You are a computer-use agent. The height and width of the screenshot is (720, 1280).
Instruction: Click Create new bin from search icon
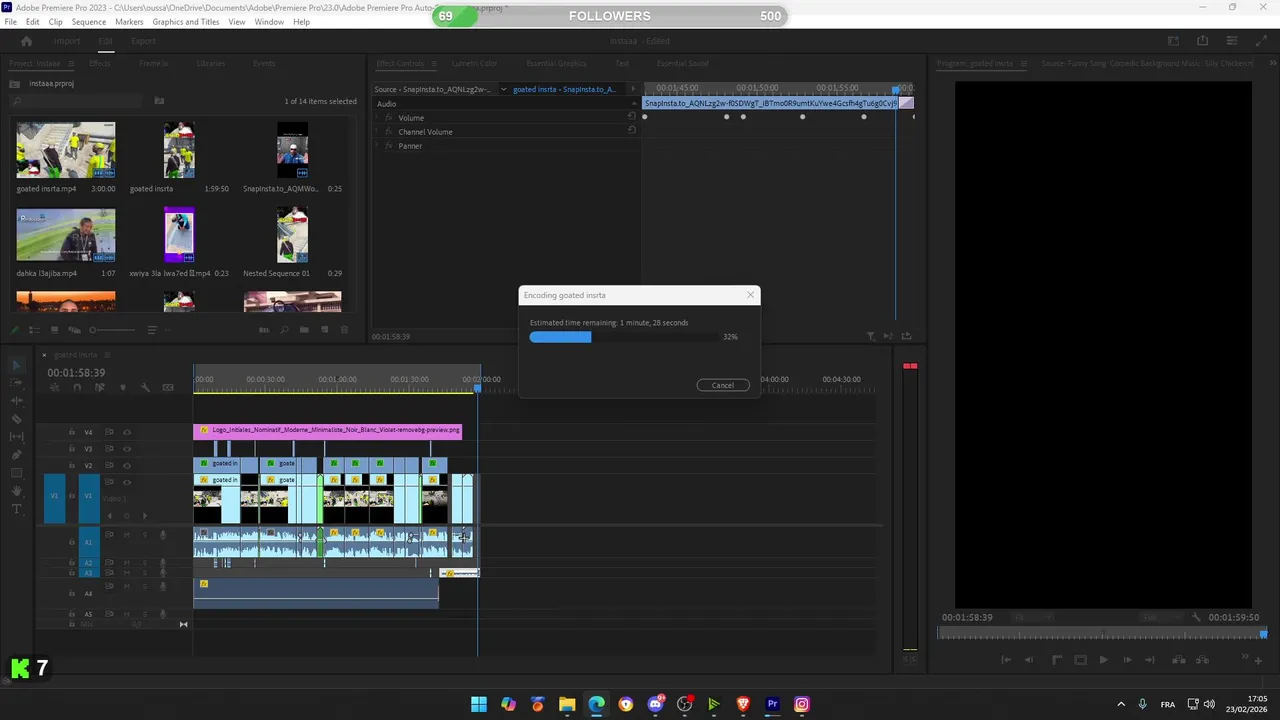click(159, 101)
